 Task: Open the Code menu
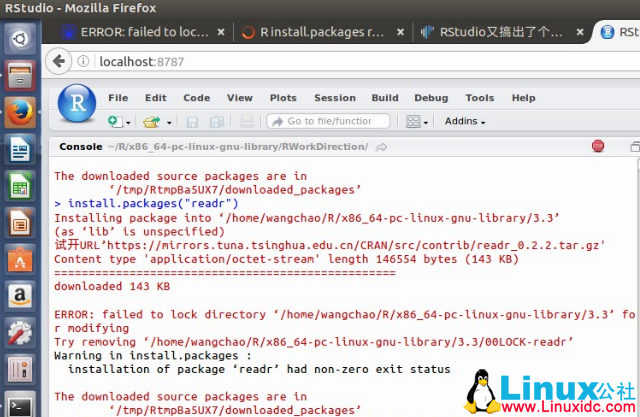coord(197,98)
